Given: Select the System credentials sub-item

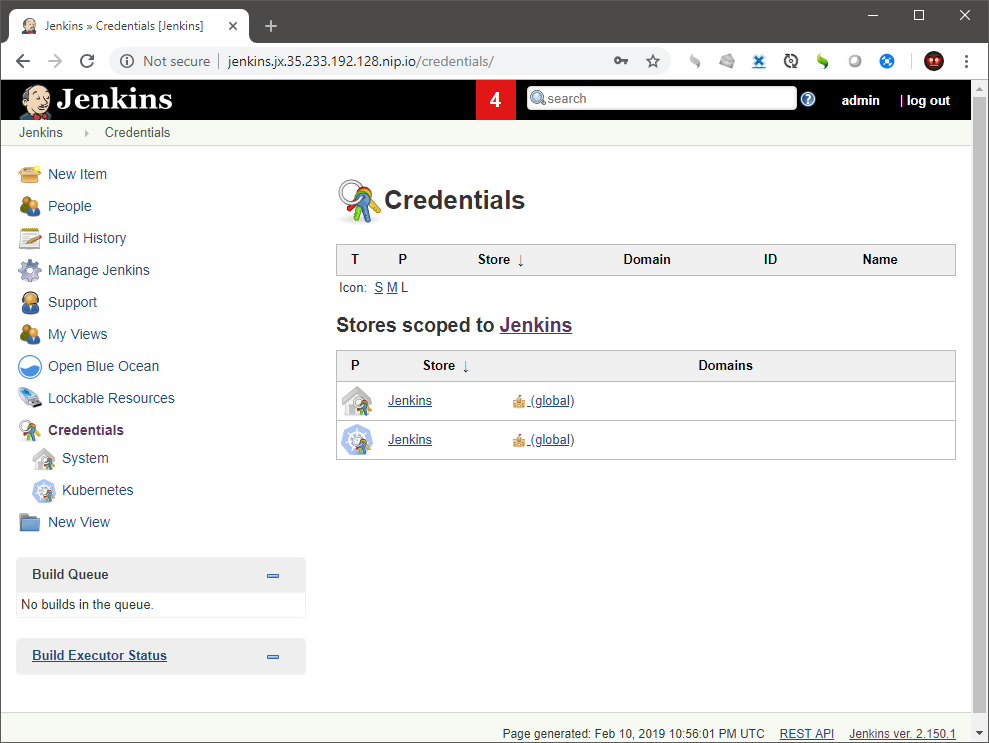Looking at the screenshot, I should click(x=85, y=459).
